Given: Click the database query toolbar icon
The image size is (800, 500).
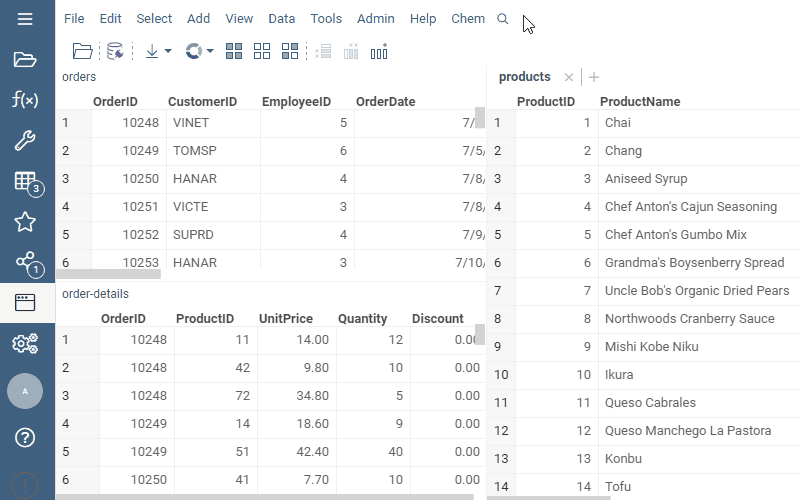Looking at the screenshot, I should (115, 51).
